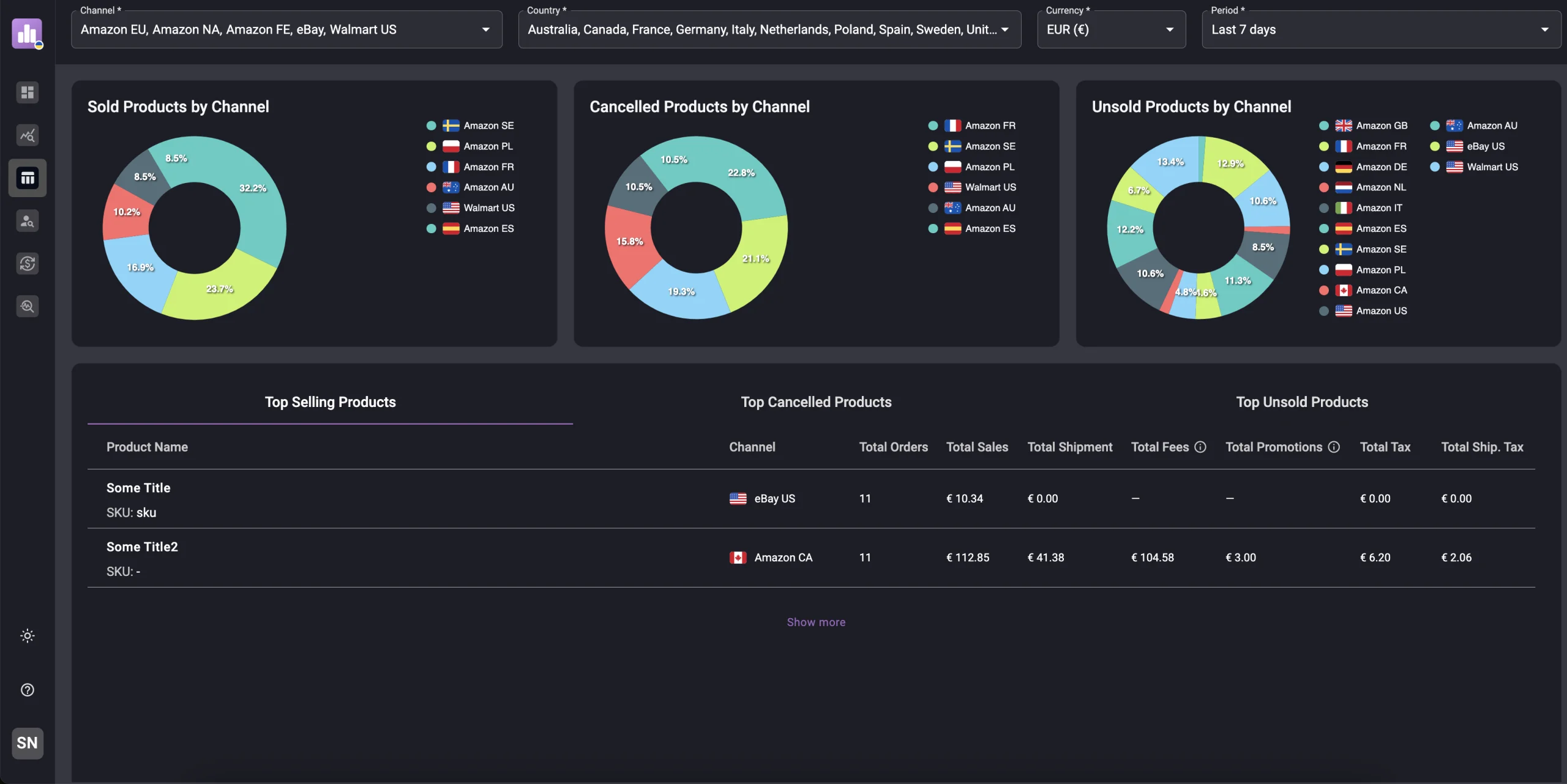Viewport: 1567px width, 784px height.
Task: Switch to Top Unsold Products tab
Action: [x=1302, y=402]
